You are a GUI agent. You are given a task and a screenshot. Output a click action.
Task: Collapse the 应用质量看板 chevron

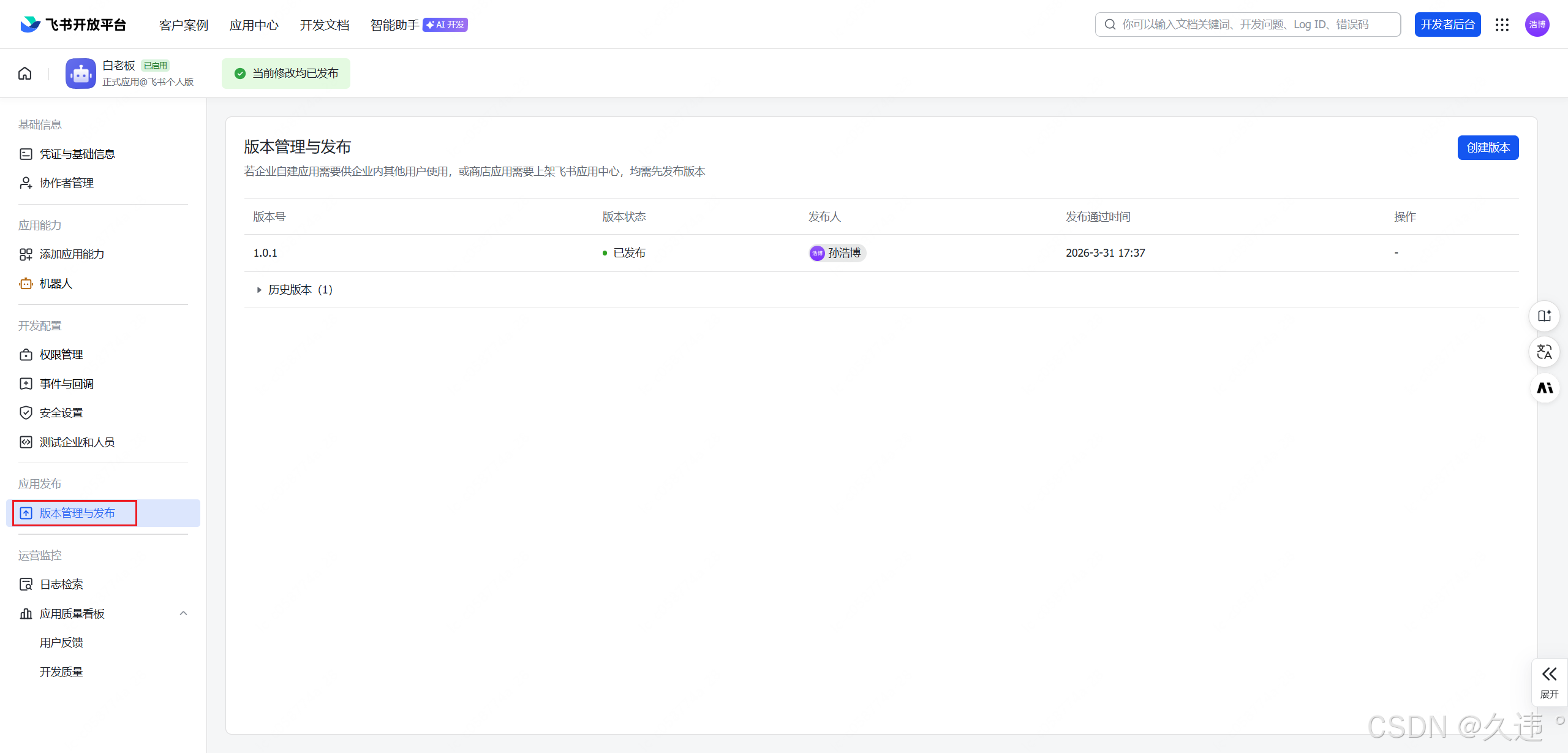coord(183,613)
